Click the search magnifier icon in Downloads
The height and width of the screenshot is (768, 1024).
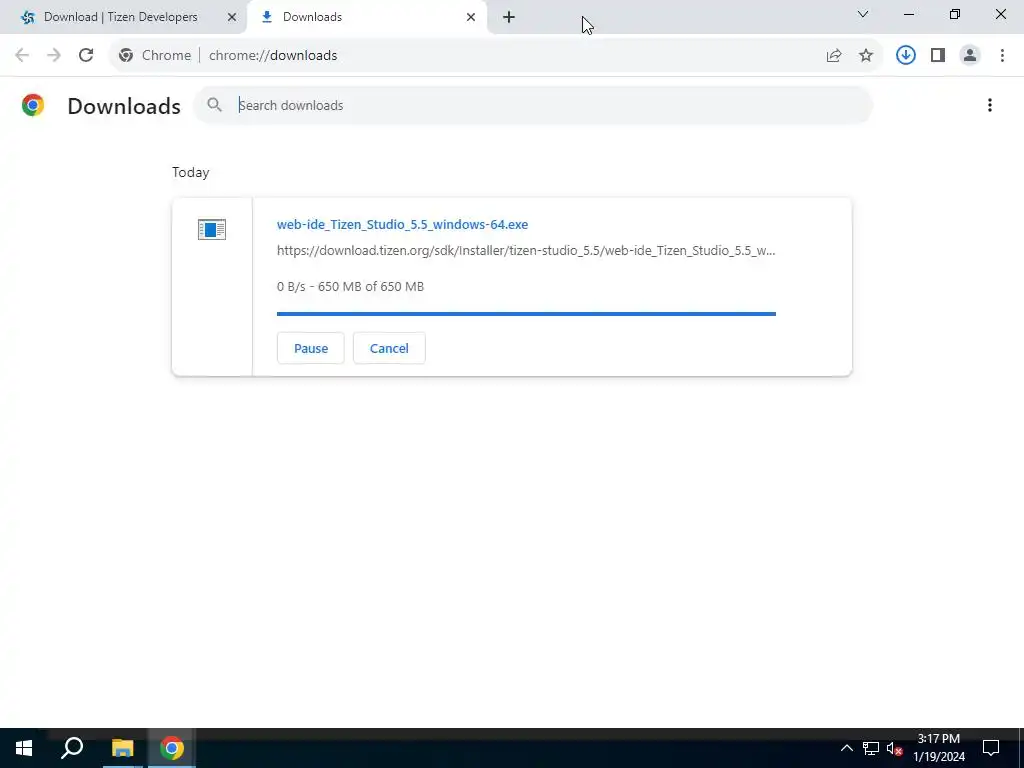click(x=214, y=105)
